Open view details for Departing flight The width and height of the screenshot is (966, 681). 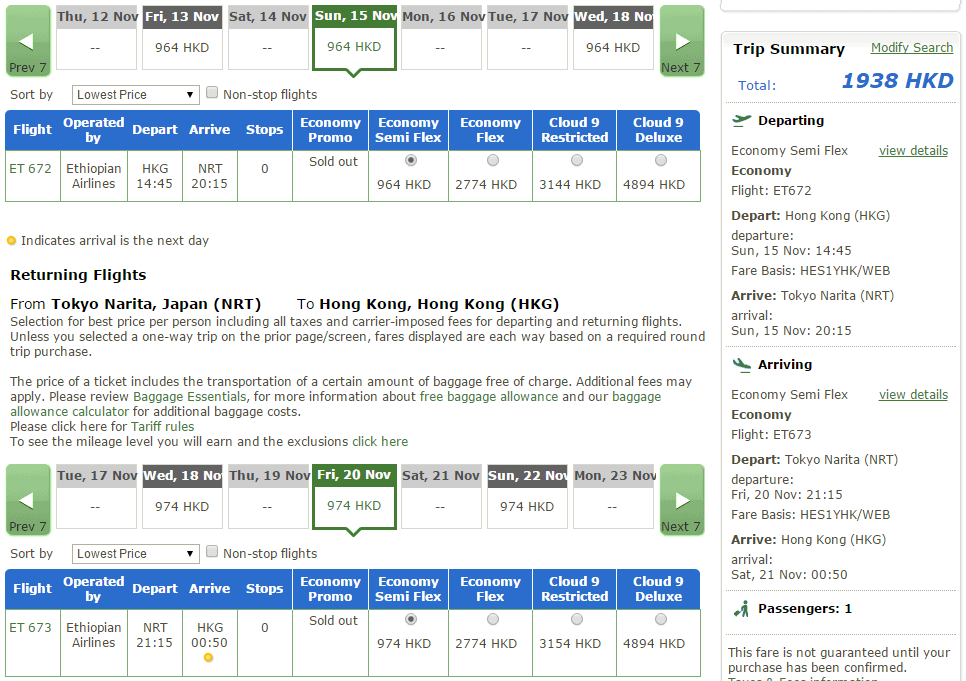click(913, 151)
